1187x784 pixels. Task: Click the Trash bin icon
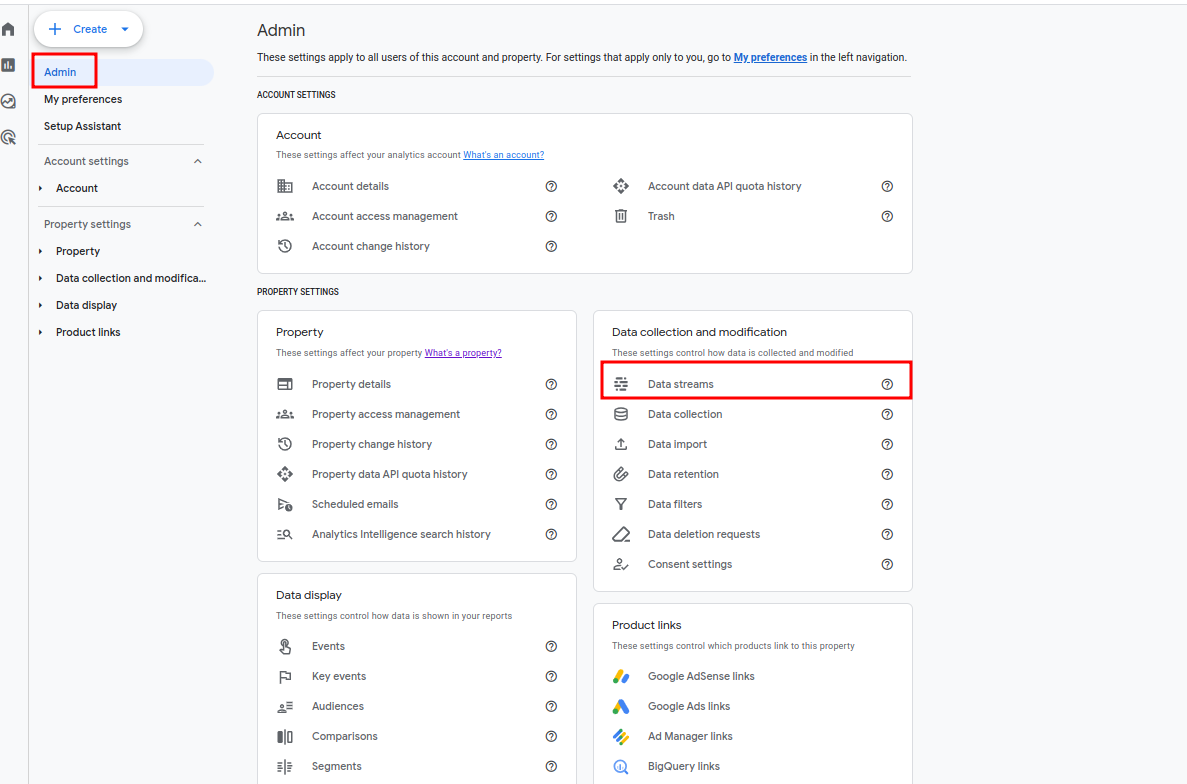click(x=621, y=216)
